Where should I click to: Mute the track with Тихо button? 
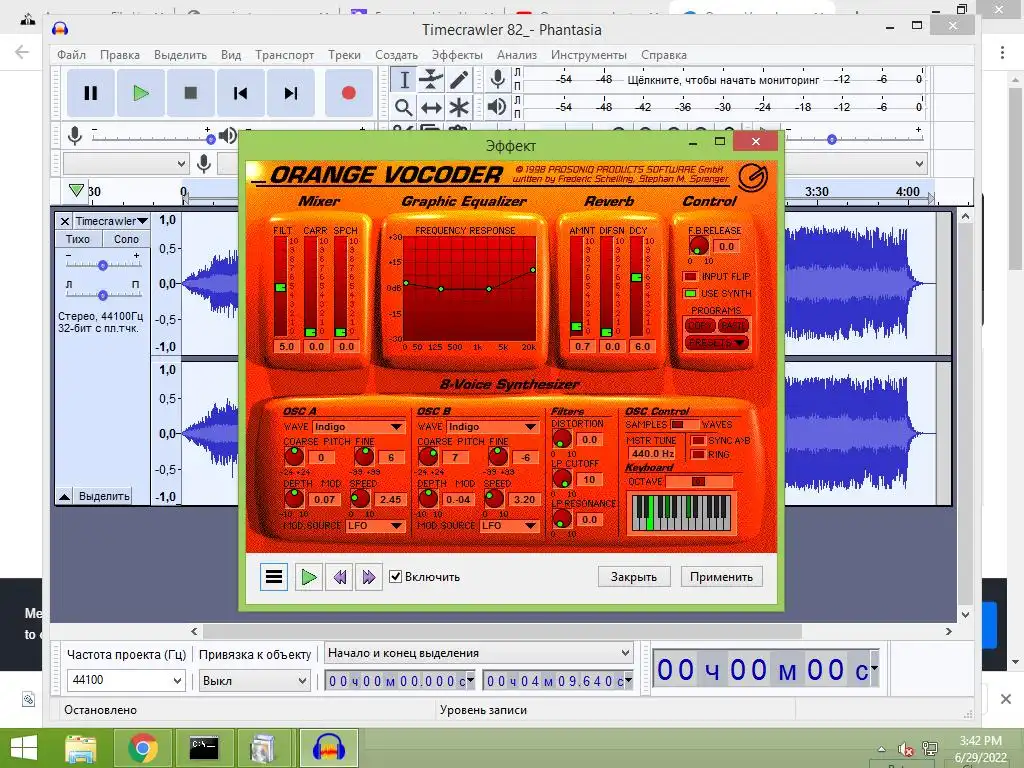tap(78, 239)
